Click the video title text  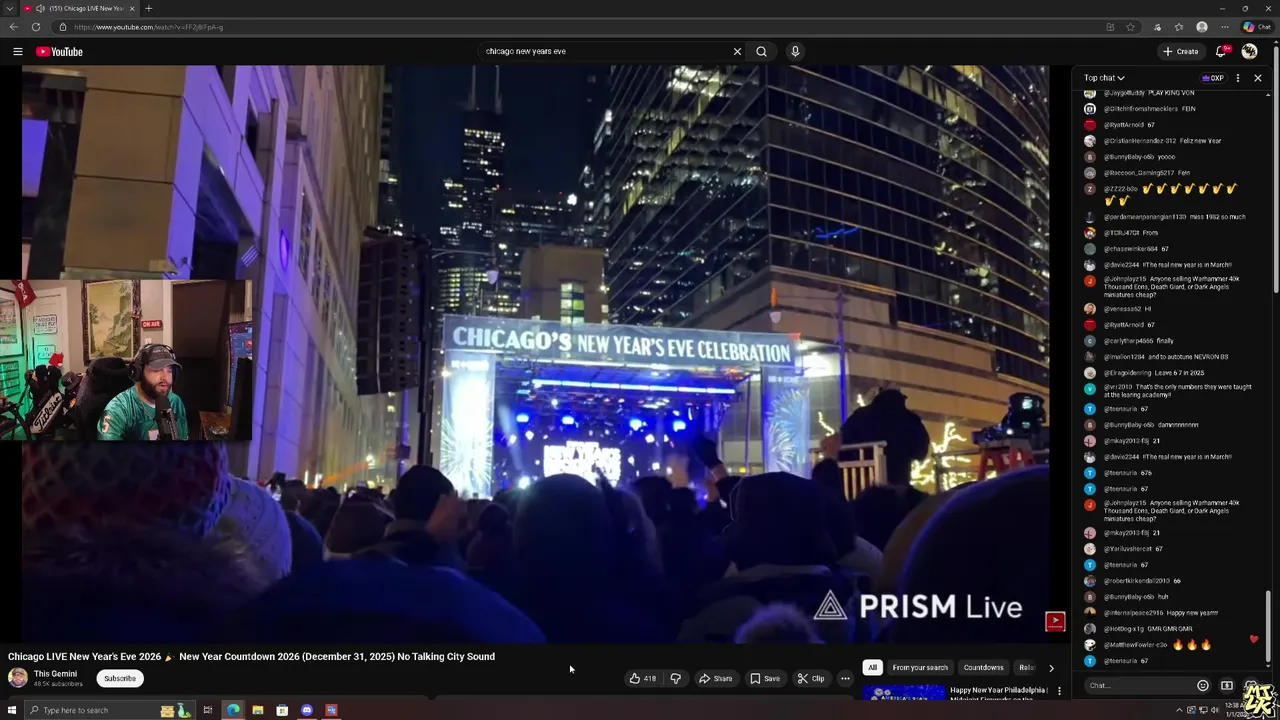tap(251, 657)
